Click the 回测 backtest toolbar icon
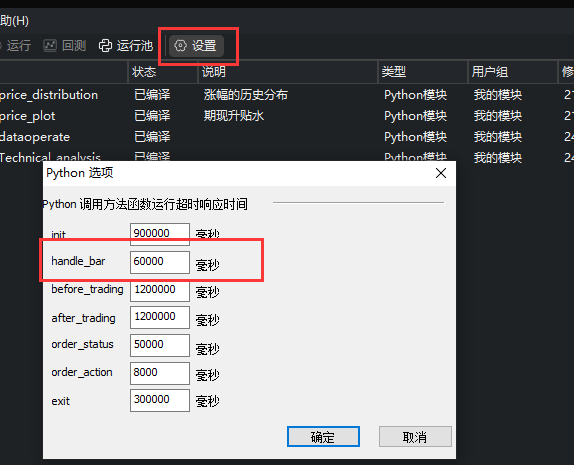 (50, 45)
